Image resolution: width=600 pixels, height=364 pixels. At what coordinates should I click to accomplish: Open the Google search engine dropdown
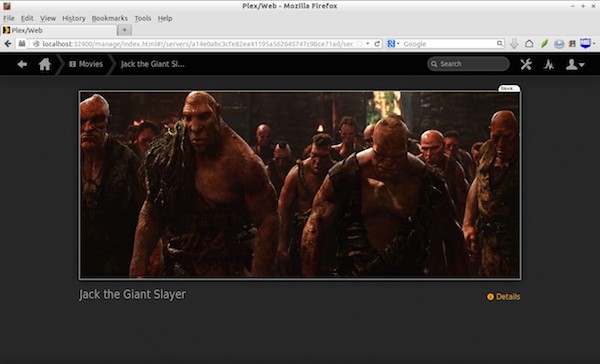tap(393, 44)
